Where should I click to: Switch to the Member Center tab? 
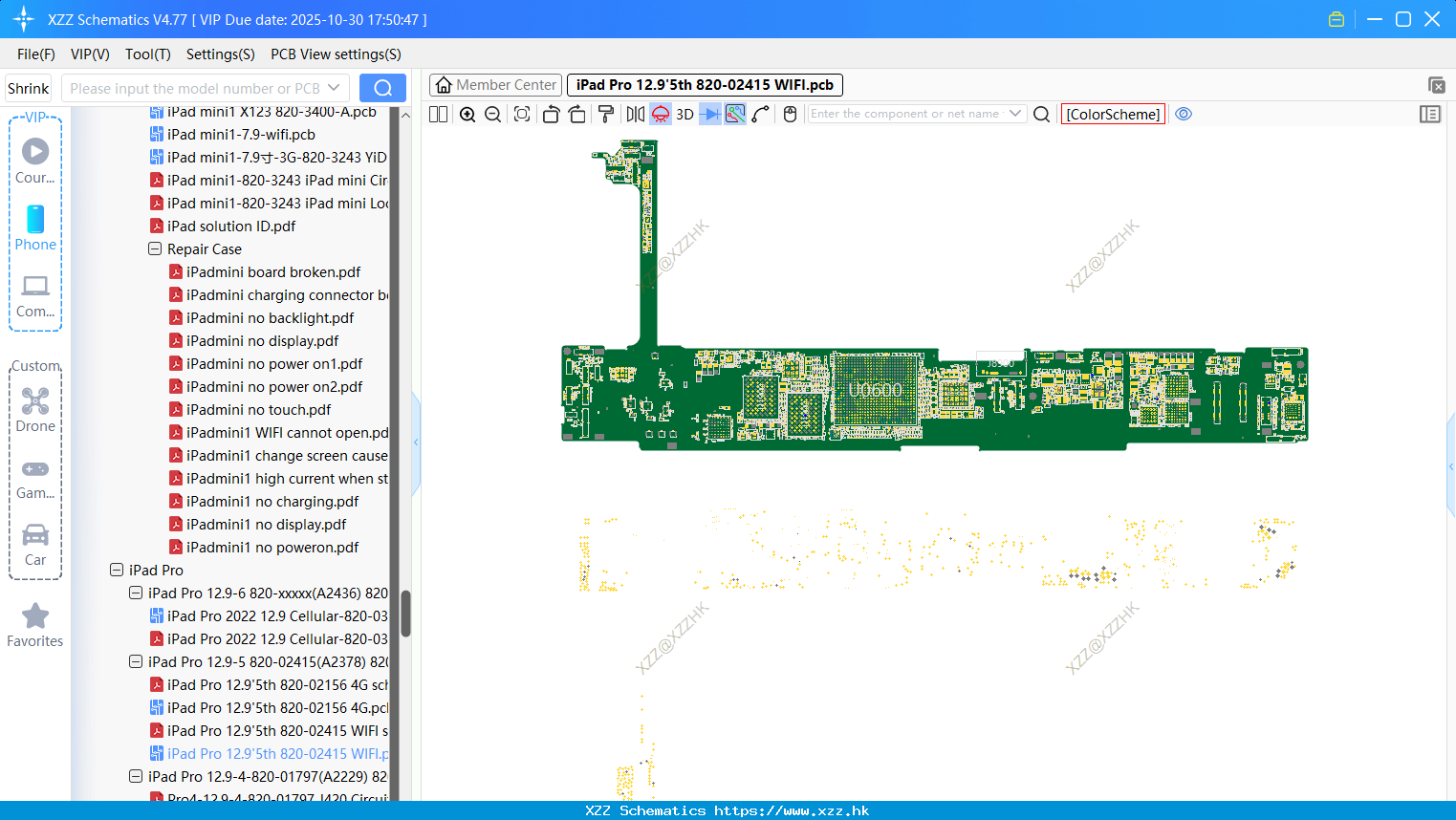click(x=496, y=85)
